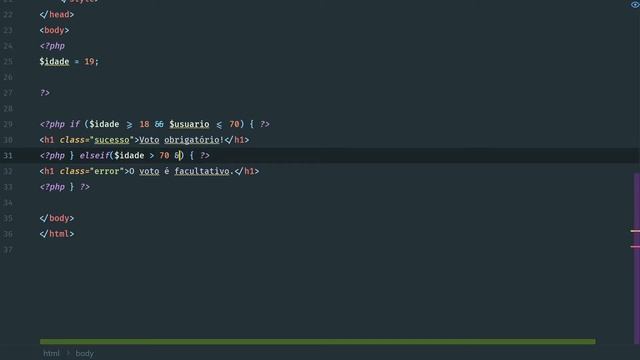Click the opening body tag
The width and height of the screenshot is (640, 360).
click(54, 30)
